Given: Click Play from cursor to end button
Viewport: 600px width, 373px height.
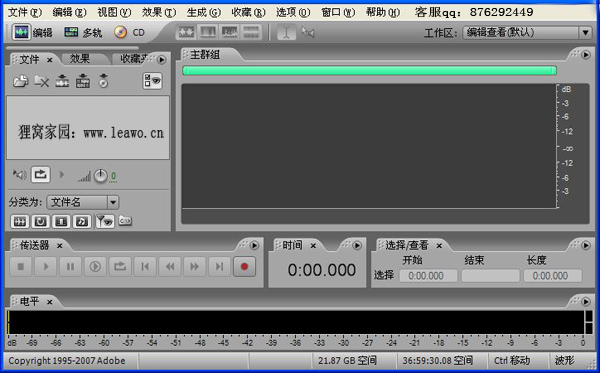Looking at the screenshot, I should pos(95,266).
